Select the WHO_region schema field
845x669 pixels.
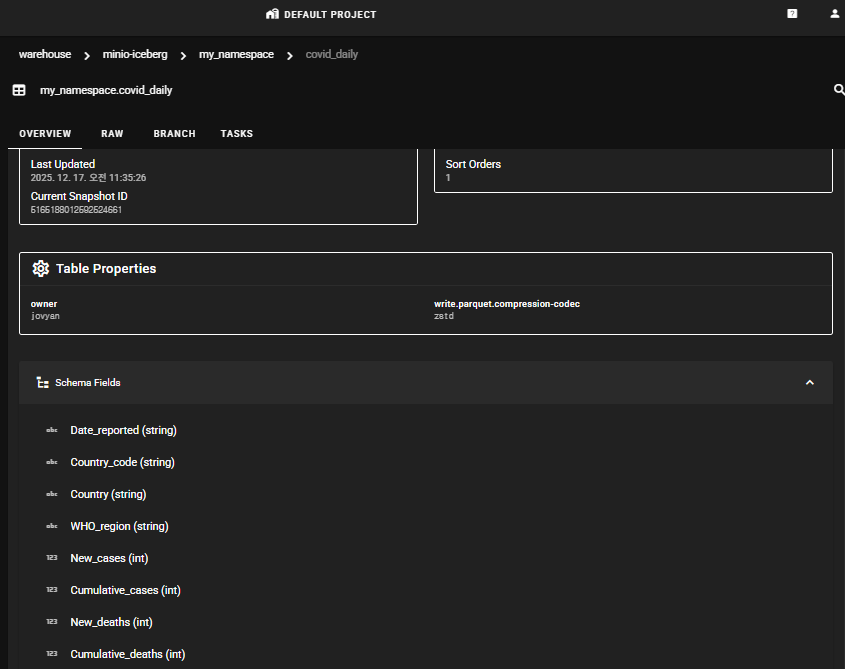(x=119, y=526)
